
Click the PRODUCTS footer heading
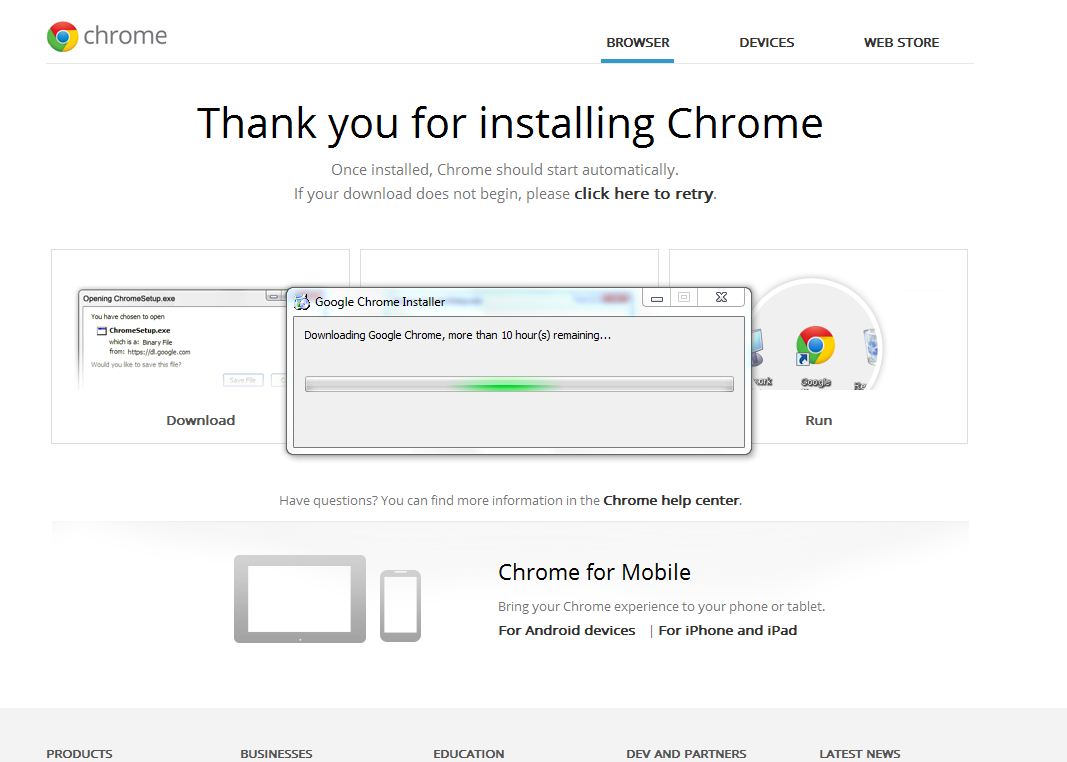click(80, 754)
